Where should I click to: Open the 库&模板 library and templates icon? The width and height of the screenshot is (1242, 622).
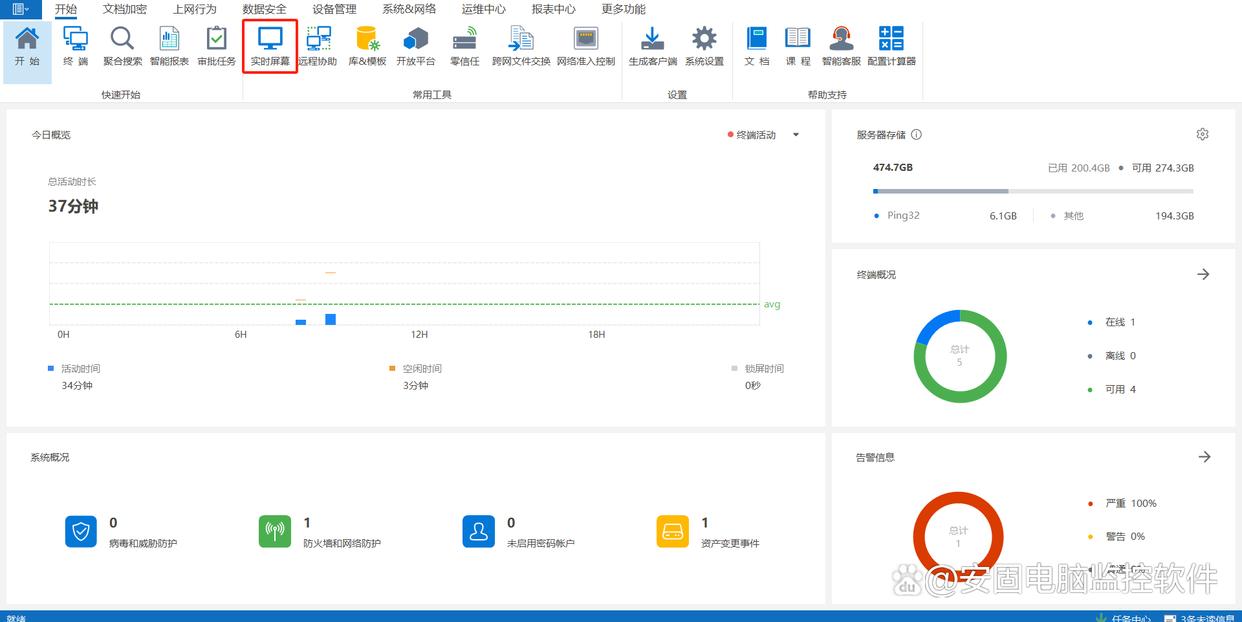pyautogui.click(x=367, y=46)
